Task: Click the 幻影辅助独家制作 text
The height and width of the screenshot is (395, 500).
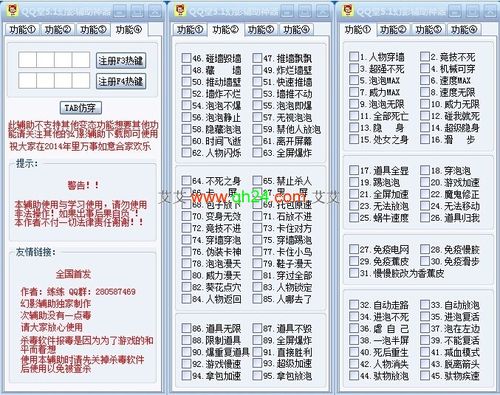Action: tap(56, 304)
